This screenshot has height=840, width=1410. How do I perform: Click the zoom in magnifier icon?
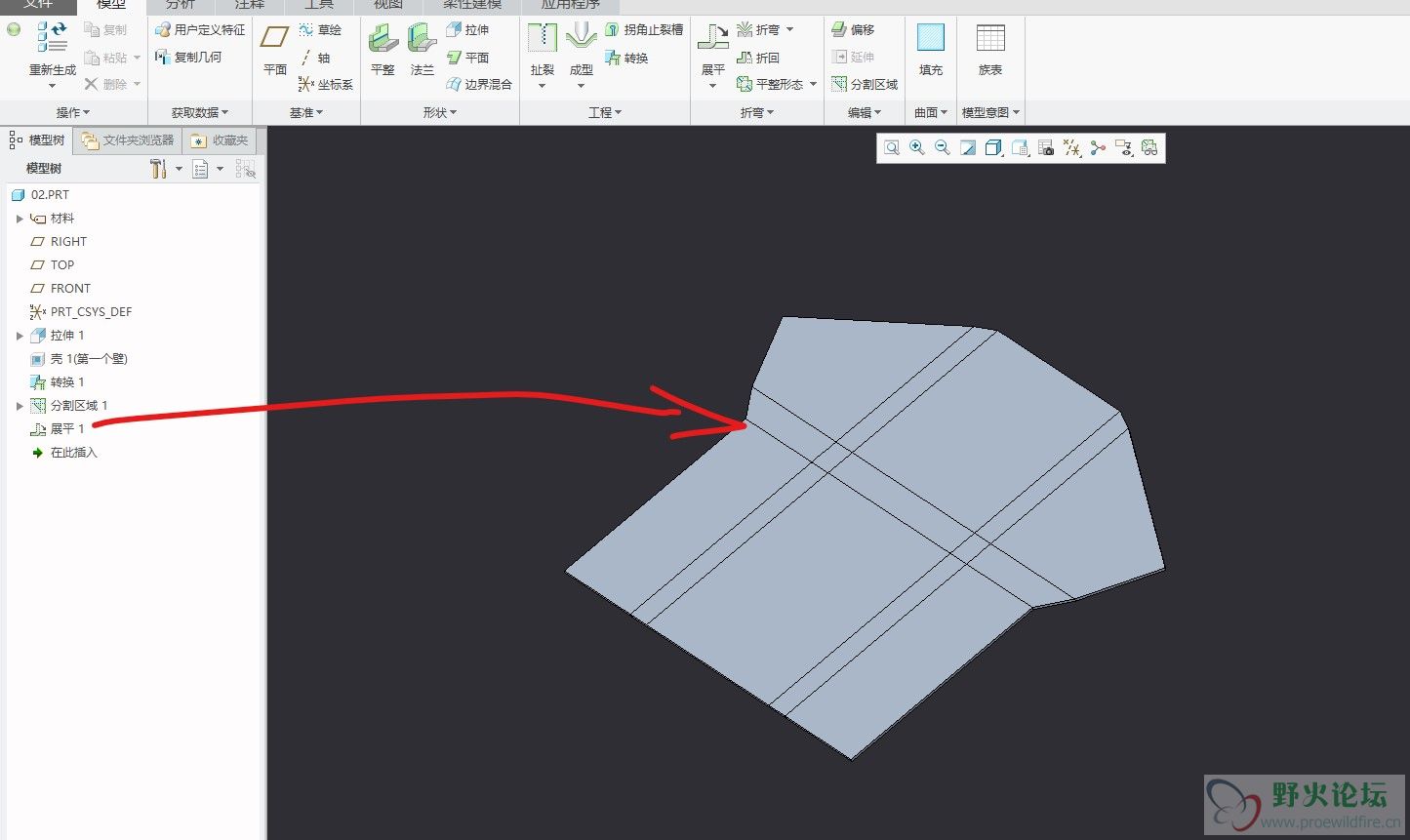click(x=917, y=148)
